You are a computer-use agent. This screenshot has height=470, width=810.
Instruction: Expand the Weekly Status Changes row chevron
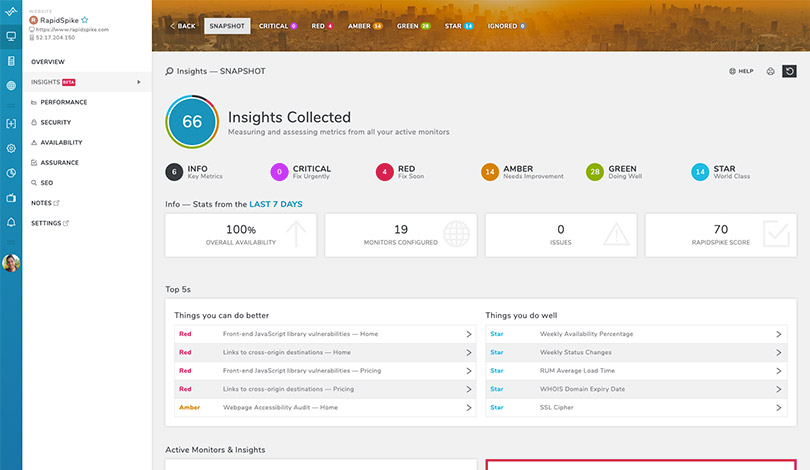tap(778, 353)
